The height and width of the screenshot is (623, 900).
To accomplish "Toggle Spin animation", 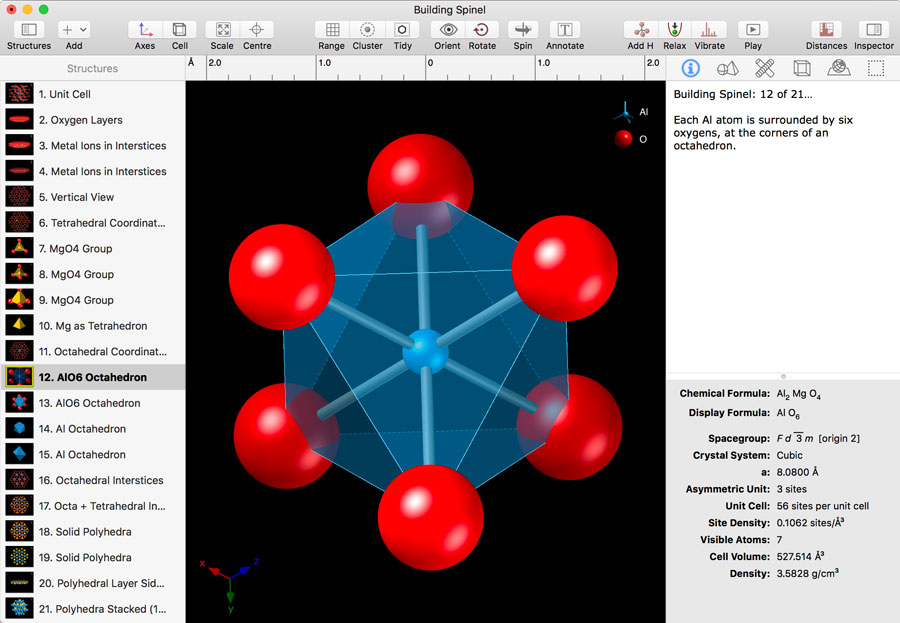I will 523,30.
